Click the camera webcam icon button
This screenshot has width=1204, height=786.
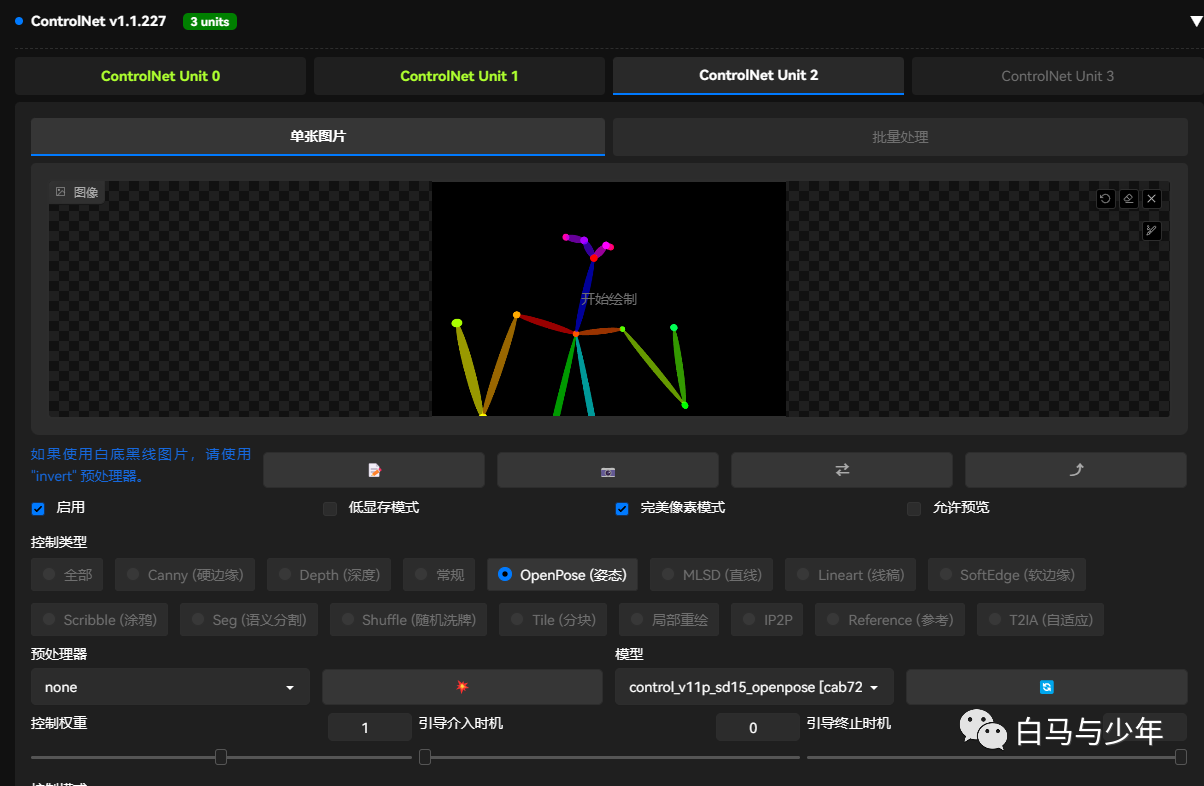coord(607,470)
